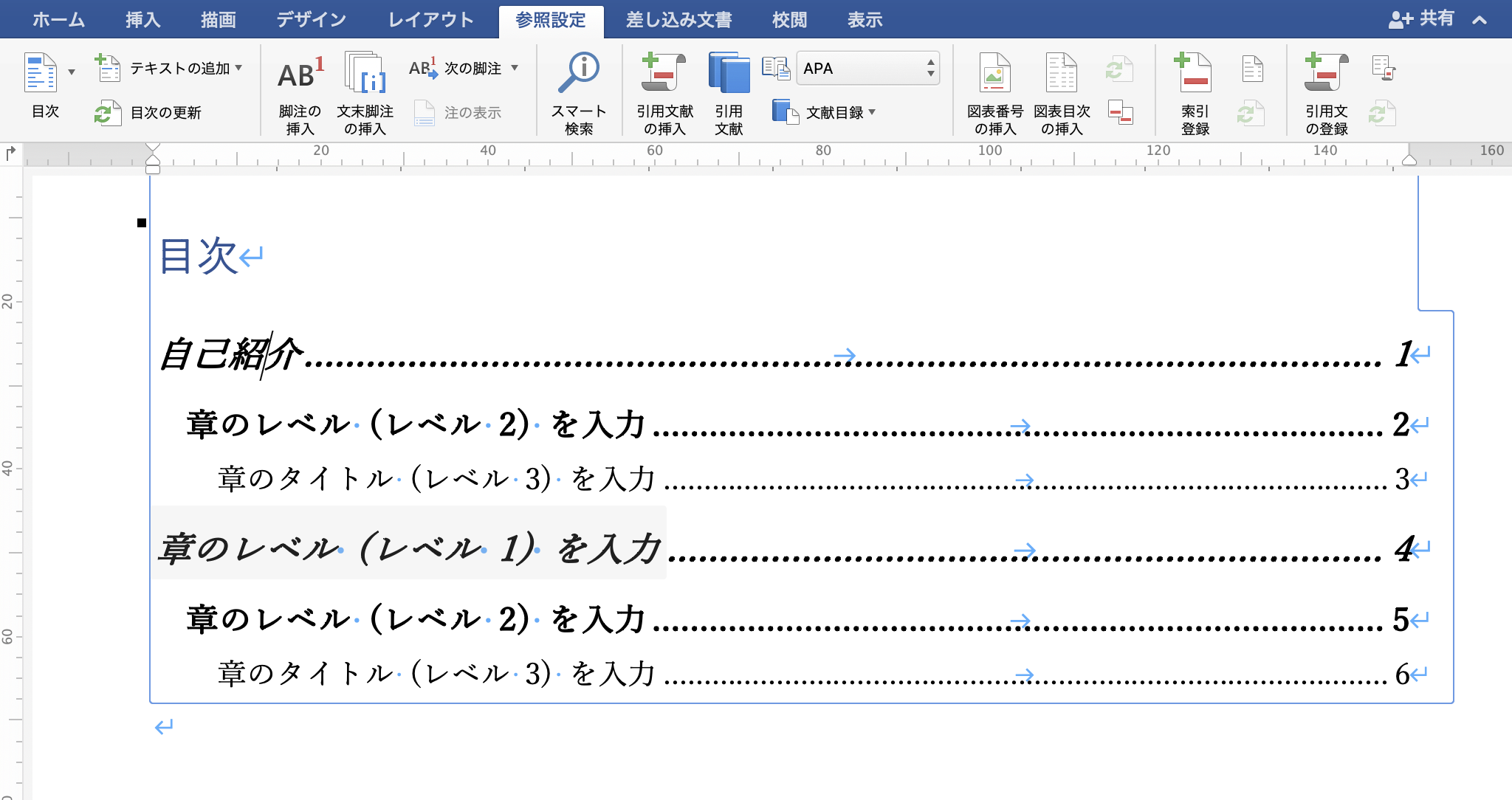1512x800 pixels.
Task: Switch to the 挿入 tab
Action: tap(143, 20)
